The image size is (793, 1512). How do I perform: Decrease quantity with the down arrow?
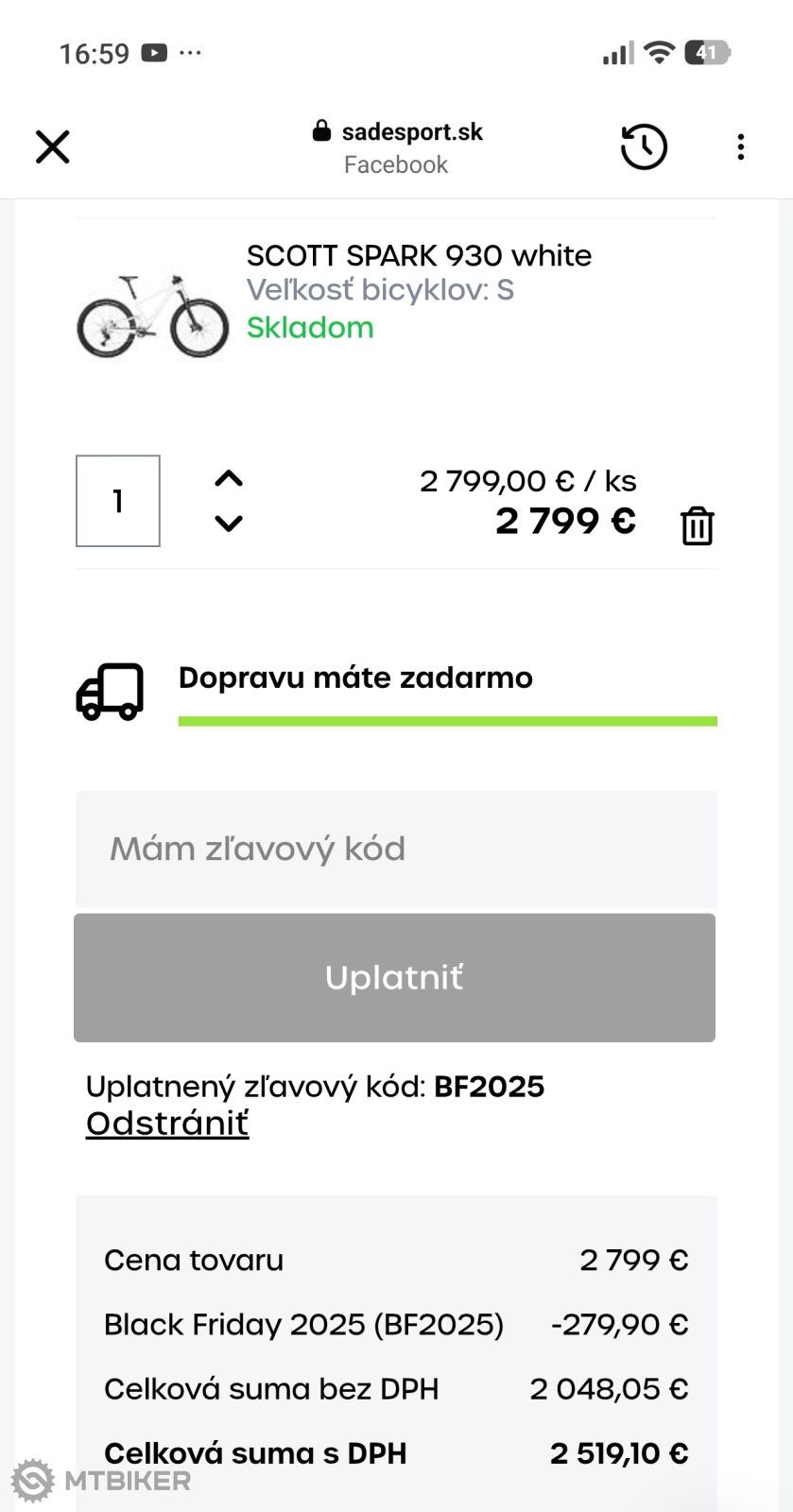tap(229, 523)
